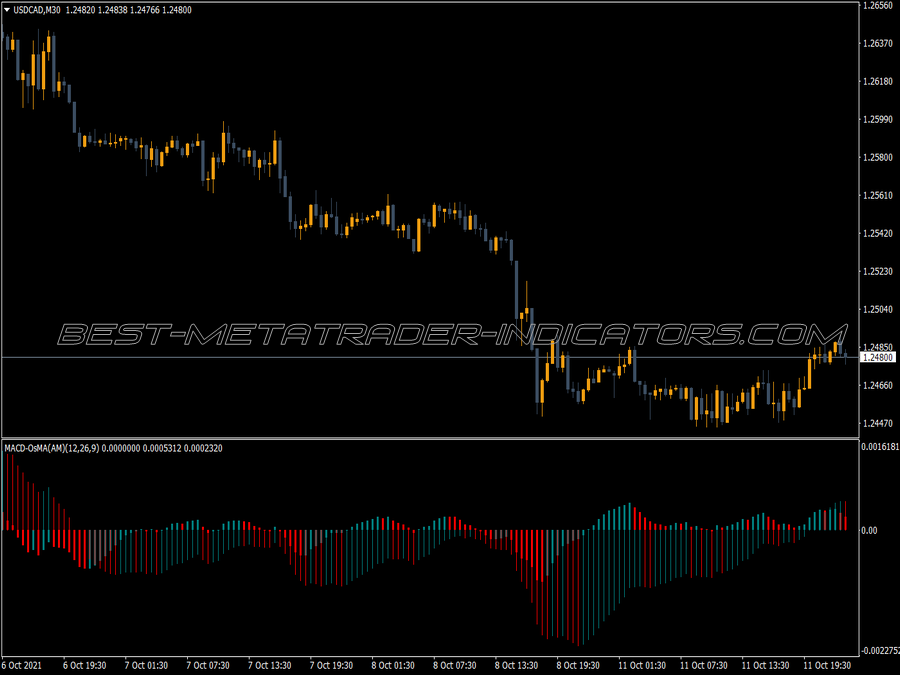Viewport: 900px width, 675px height.
Task: Select price scale label 1.26180
Action: (878, 82)
